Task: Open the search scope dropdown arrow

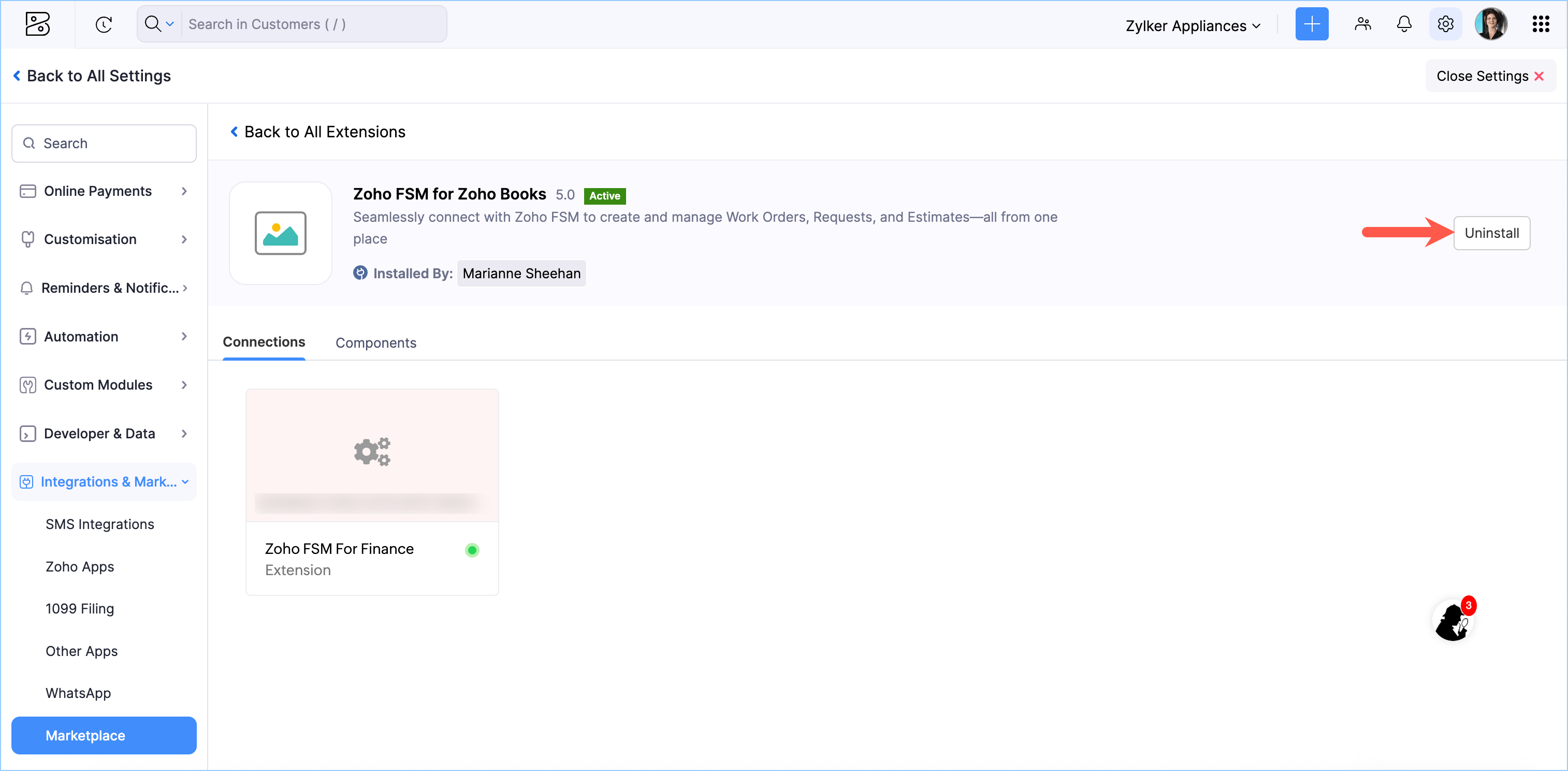Action: click(x=170, y=24)
